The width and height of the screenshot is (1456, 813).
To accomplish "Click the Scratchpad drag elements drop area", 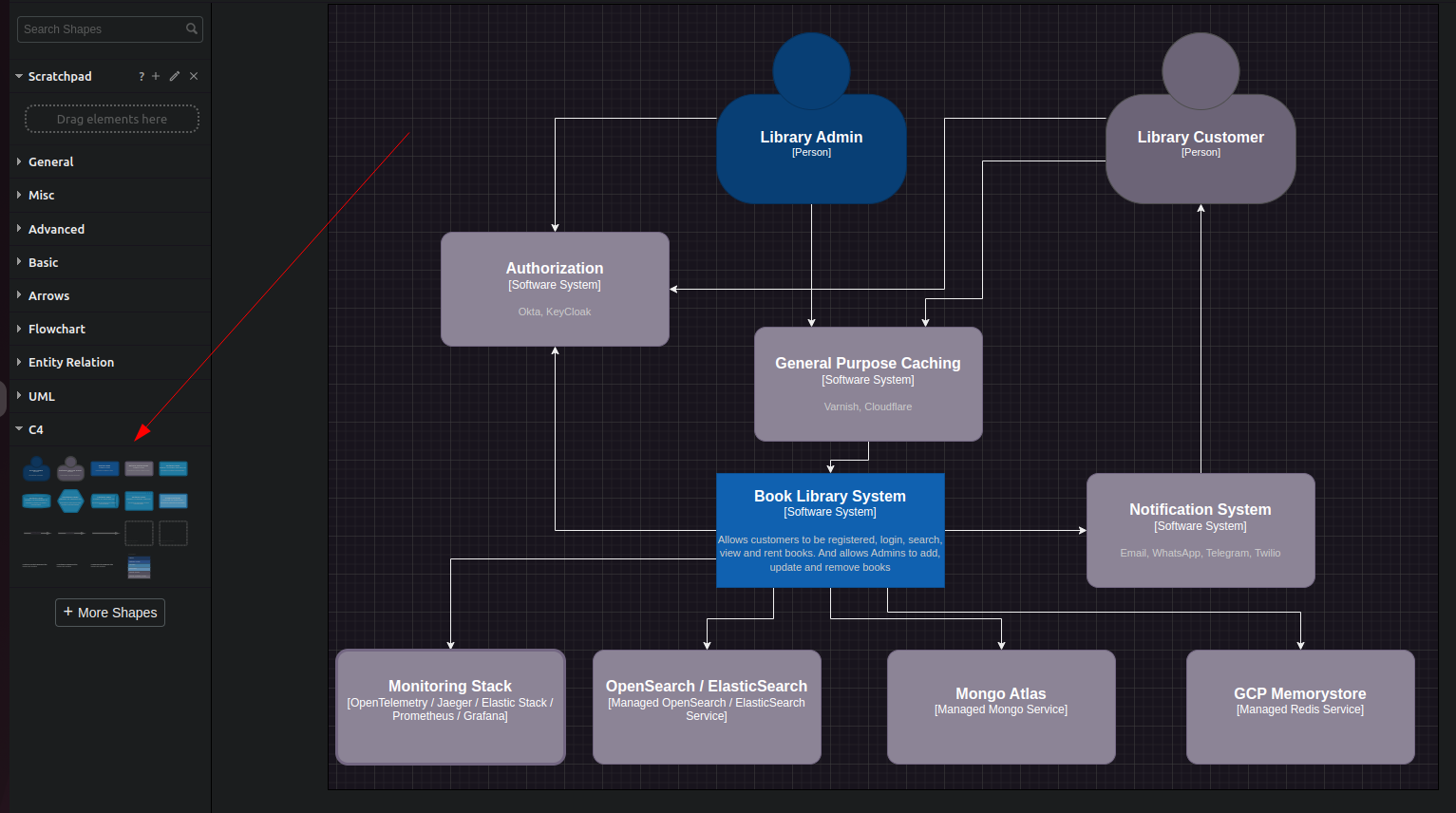I will pyautogui.click(x=112, y=119).
